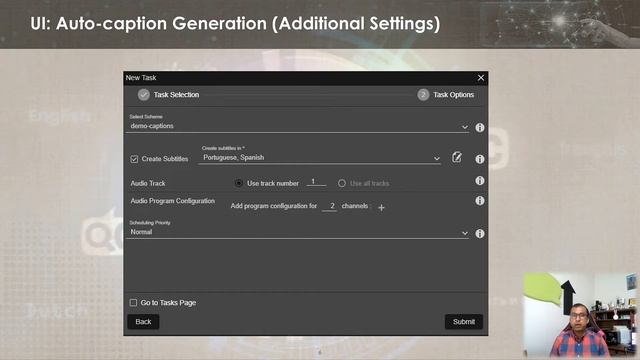Click the info icon for Create Subtitles row
This screenshot has width=640, height=360.
coord(480,159)
